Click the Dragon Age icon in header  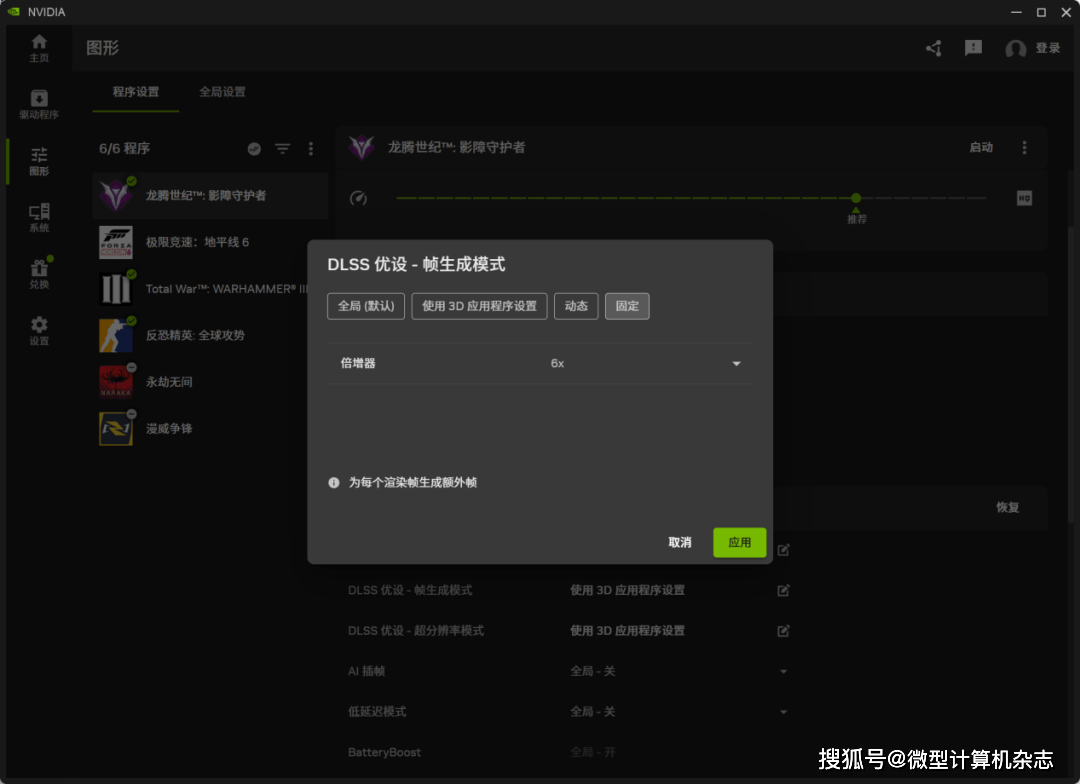tap(362, 147)
